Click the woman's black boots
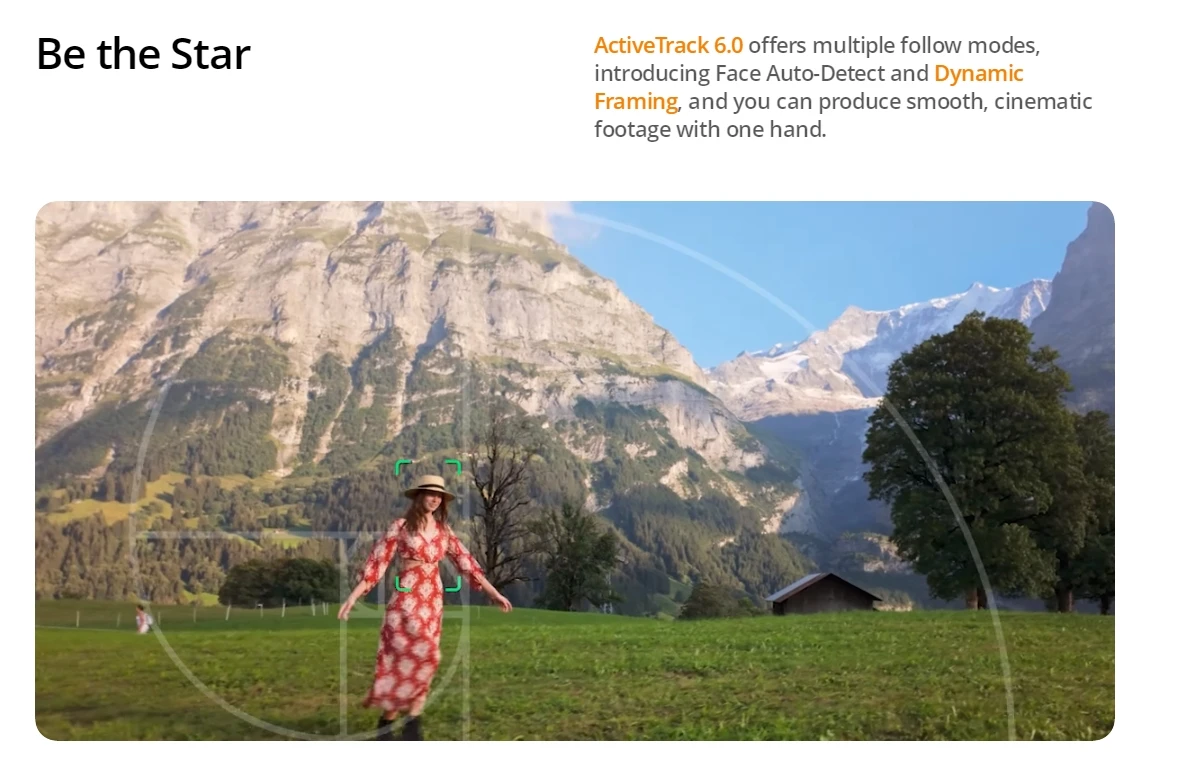This screenshot has width=1184, height=774. pyautogui.click(x=402, y=727)
